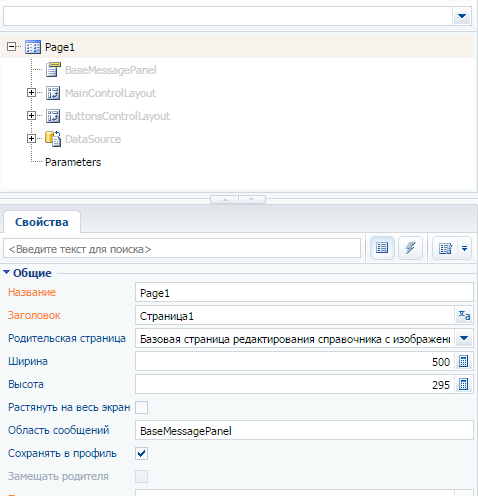The height and width of the screenshot is (496, 478).
Task: Show properties list view icon
Action: [x=382, y=248]
